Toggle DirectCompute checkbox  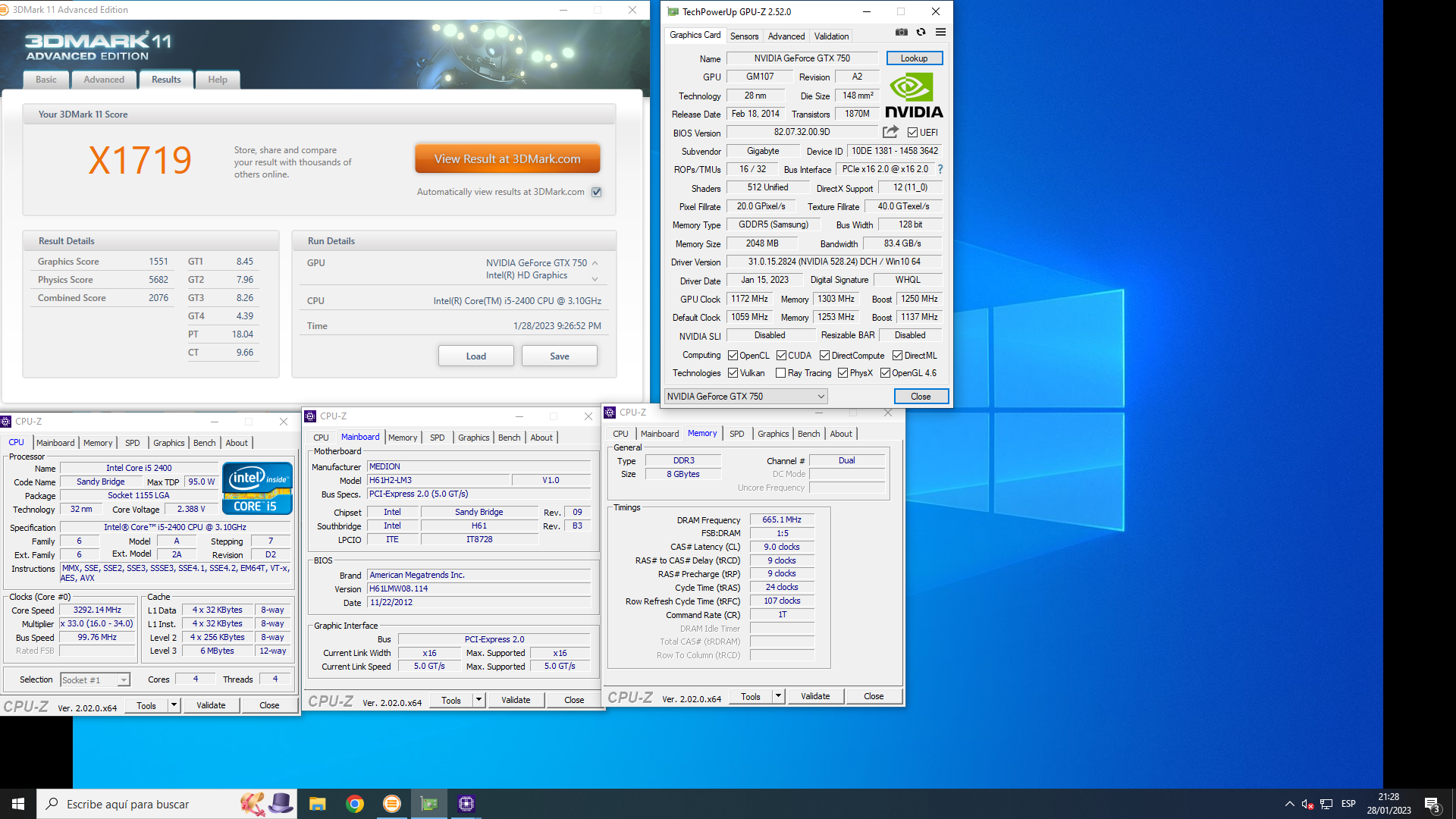point(824,355)
